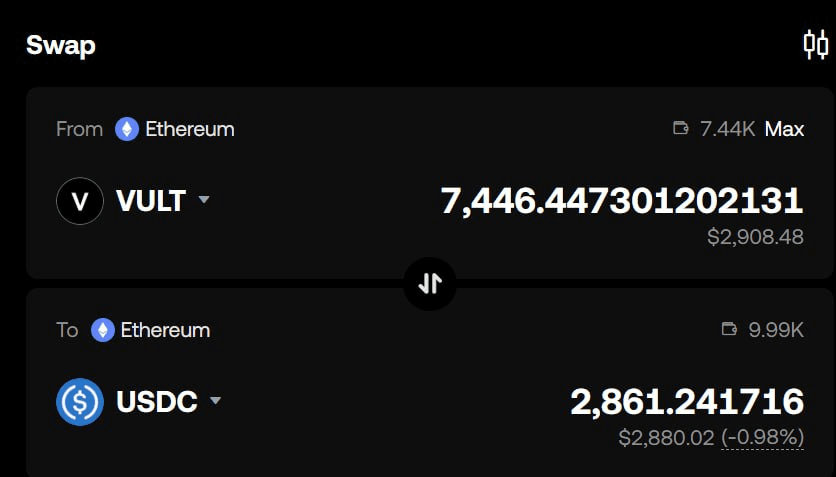The width and height of the screenshot is (836, 477).
Task: Click the VULT amount input 7,446.447301202131
Action: pos(621,201)
